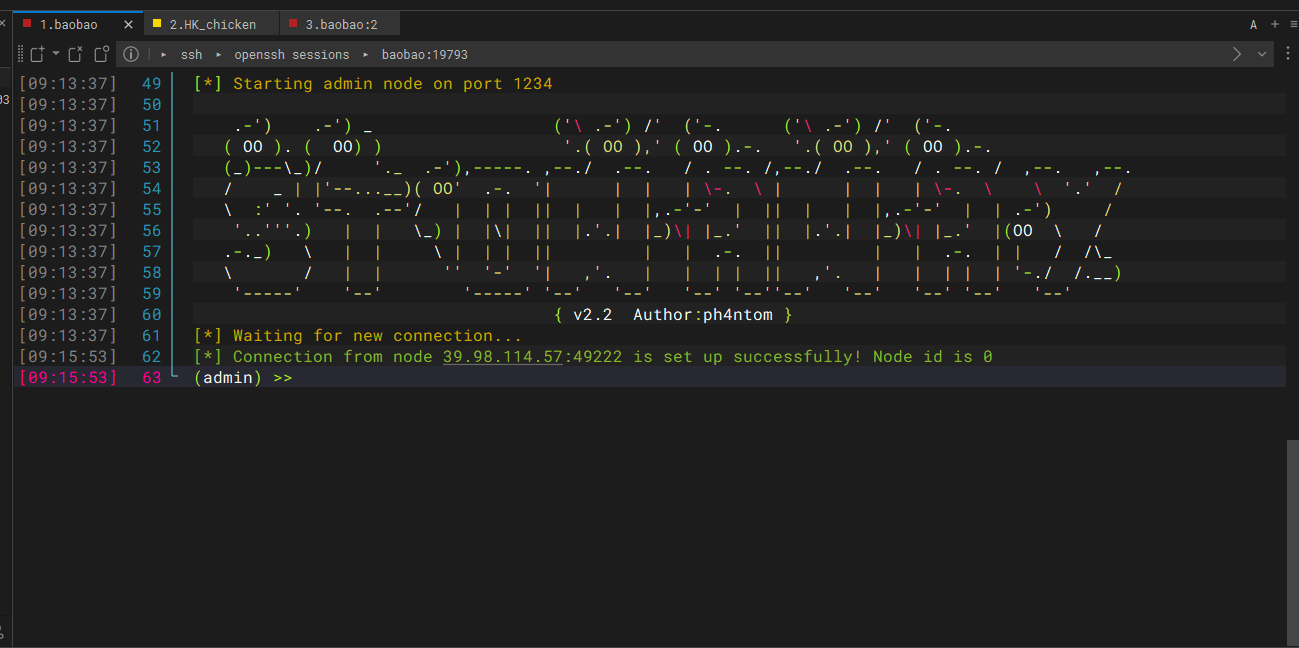Image resolution: width=1299 pixels, height=648 pixels.
Task: Click the pink [09:15:53] timestamp on line 63
Action: click(68, 377)
